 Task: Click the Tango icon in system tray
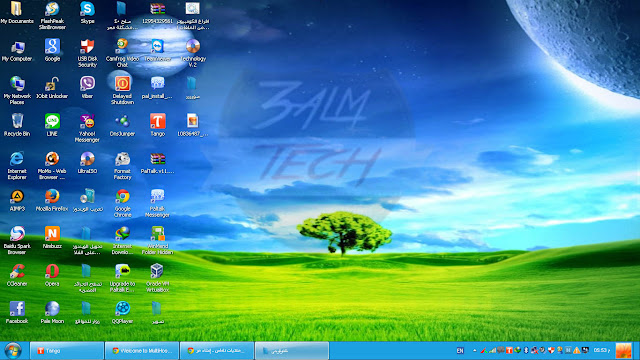click(x=509, y=350)
